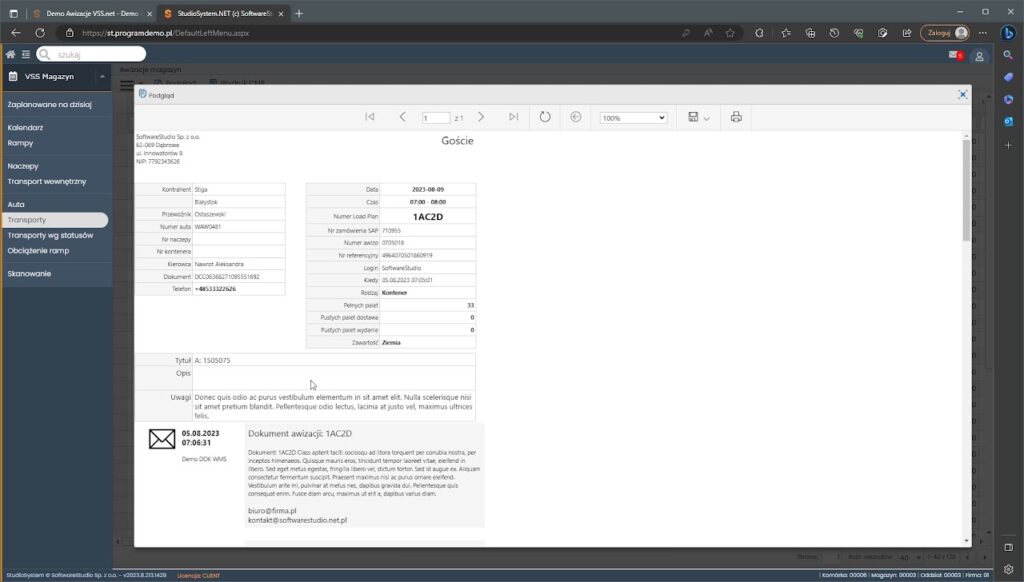Image resolution: width=1024 pixels, height=582 pixels.
Task: Click the report vertical scrollbar
Action: coord(965,190)
